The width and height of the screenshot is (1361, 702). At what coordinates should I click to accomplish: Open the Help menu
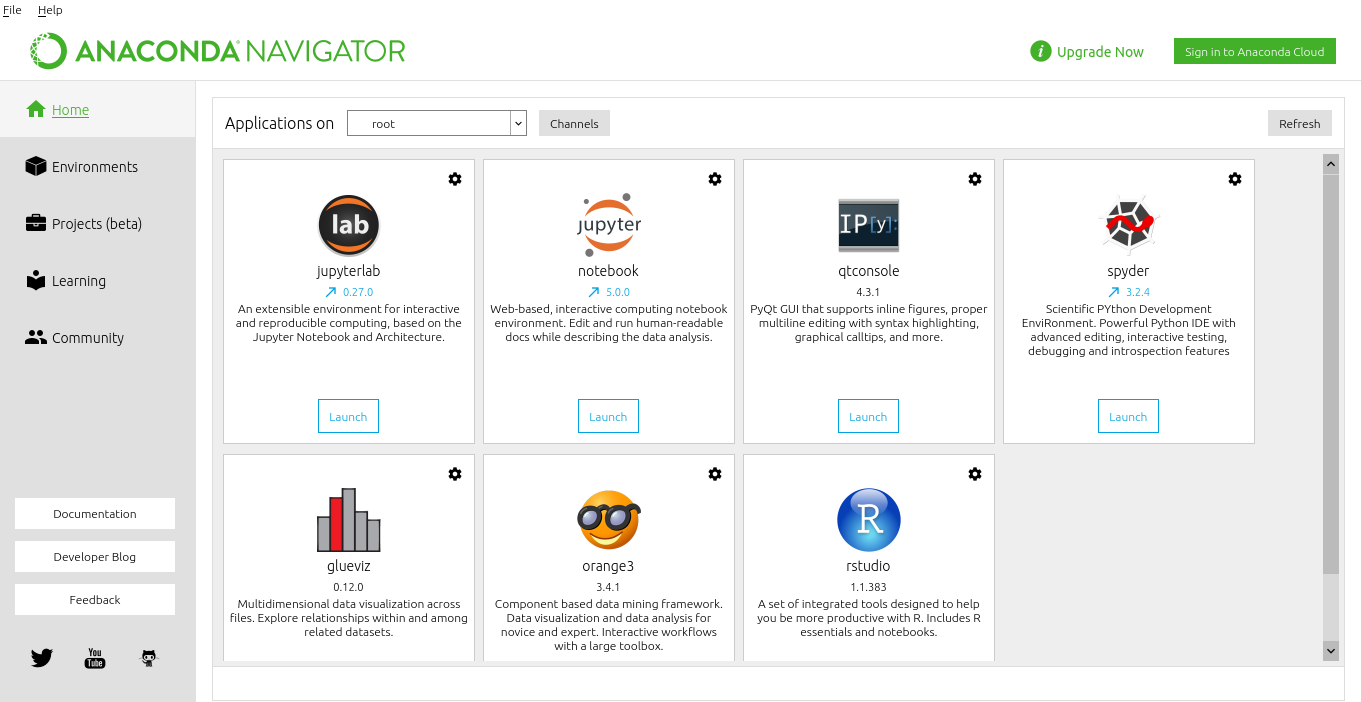point(50,10)
